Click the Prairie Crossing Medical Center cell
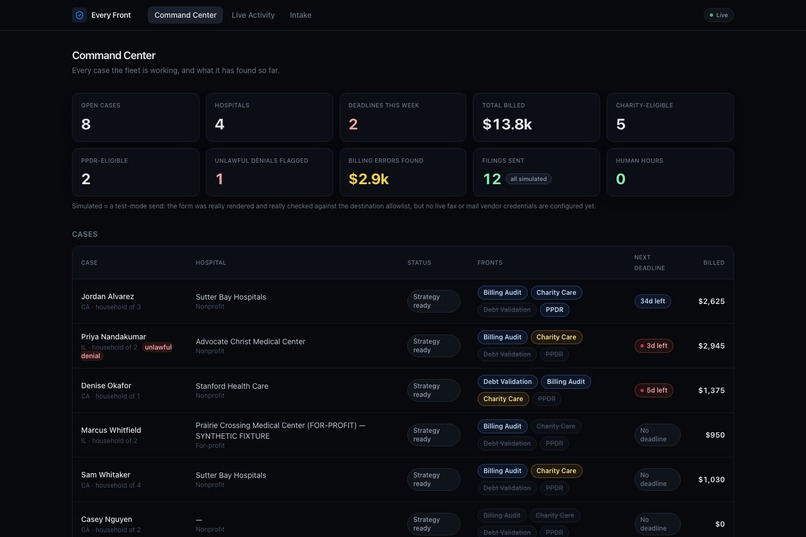806x537 pixels. coord(280,435)
